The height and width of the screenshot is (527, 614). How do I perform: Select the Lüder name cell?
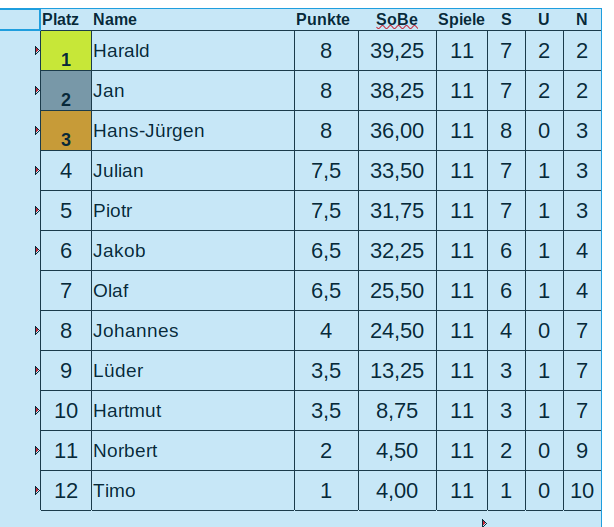pos(192,371)
